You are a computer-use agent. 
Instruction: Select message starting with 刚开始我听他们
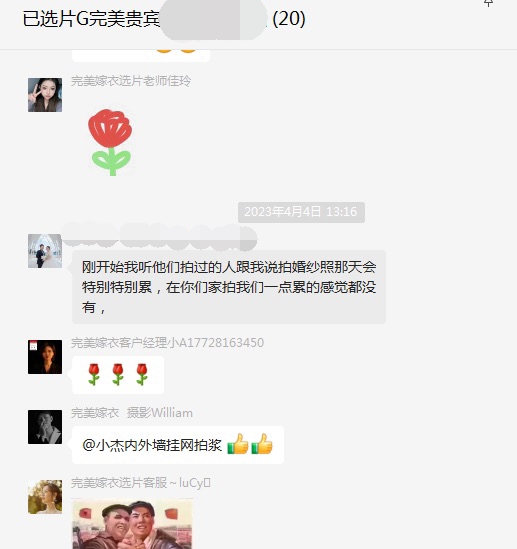[229, 287]
